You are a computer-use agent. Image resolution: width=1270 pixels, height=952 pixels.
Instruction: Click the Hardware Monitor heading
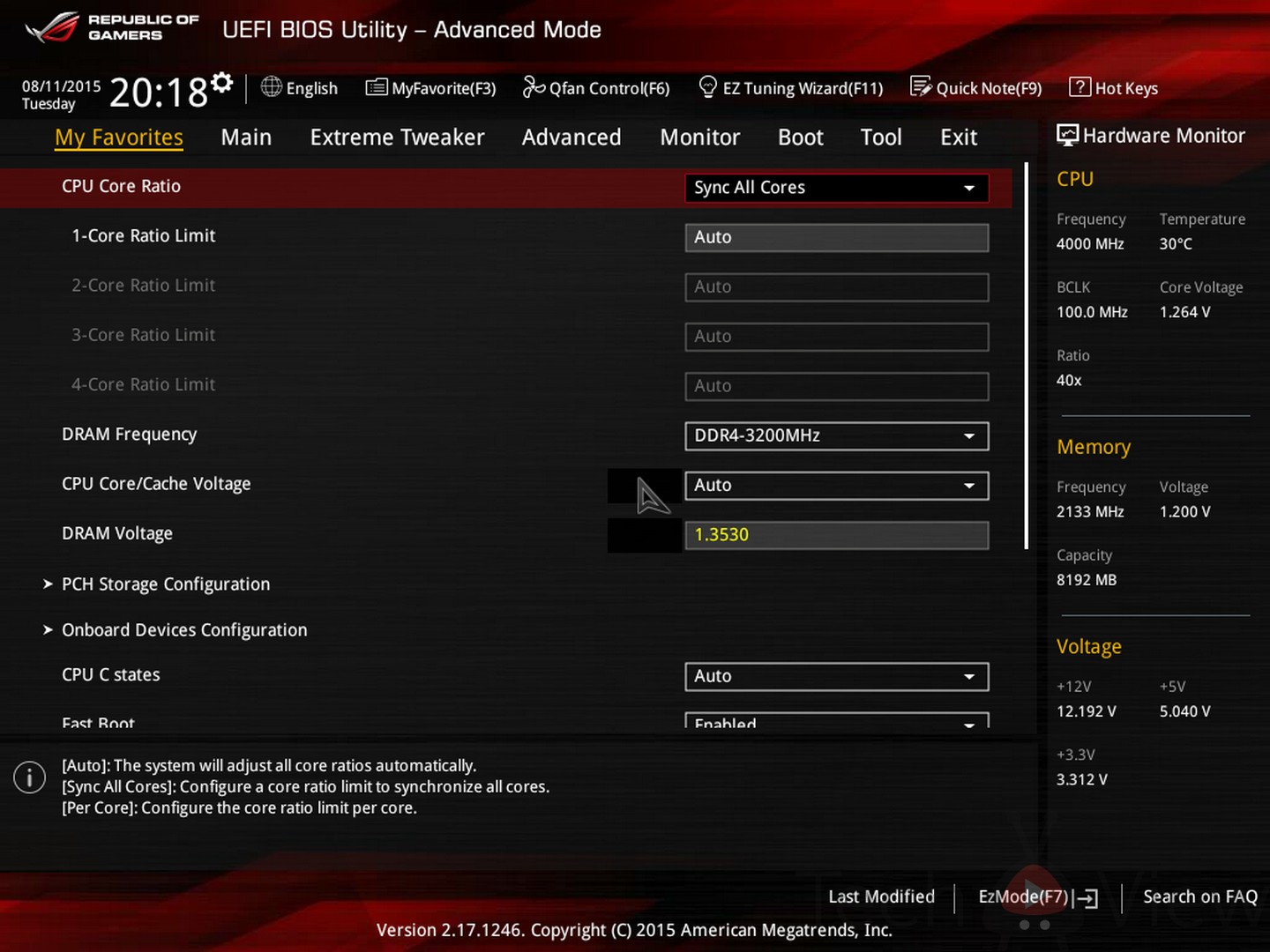(1163, 136)
